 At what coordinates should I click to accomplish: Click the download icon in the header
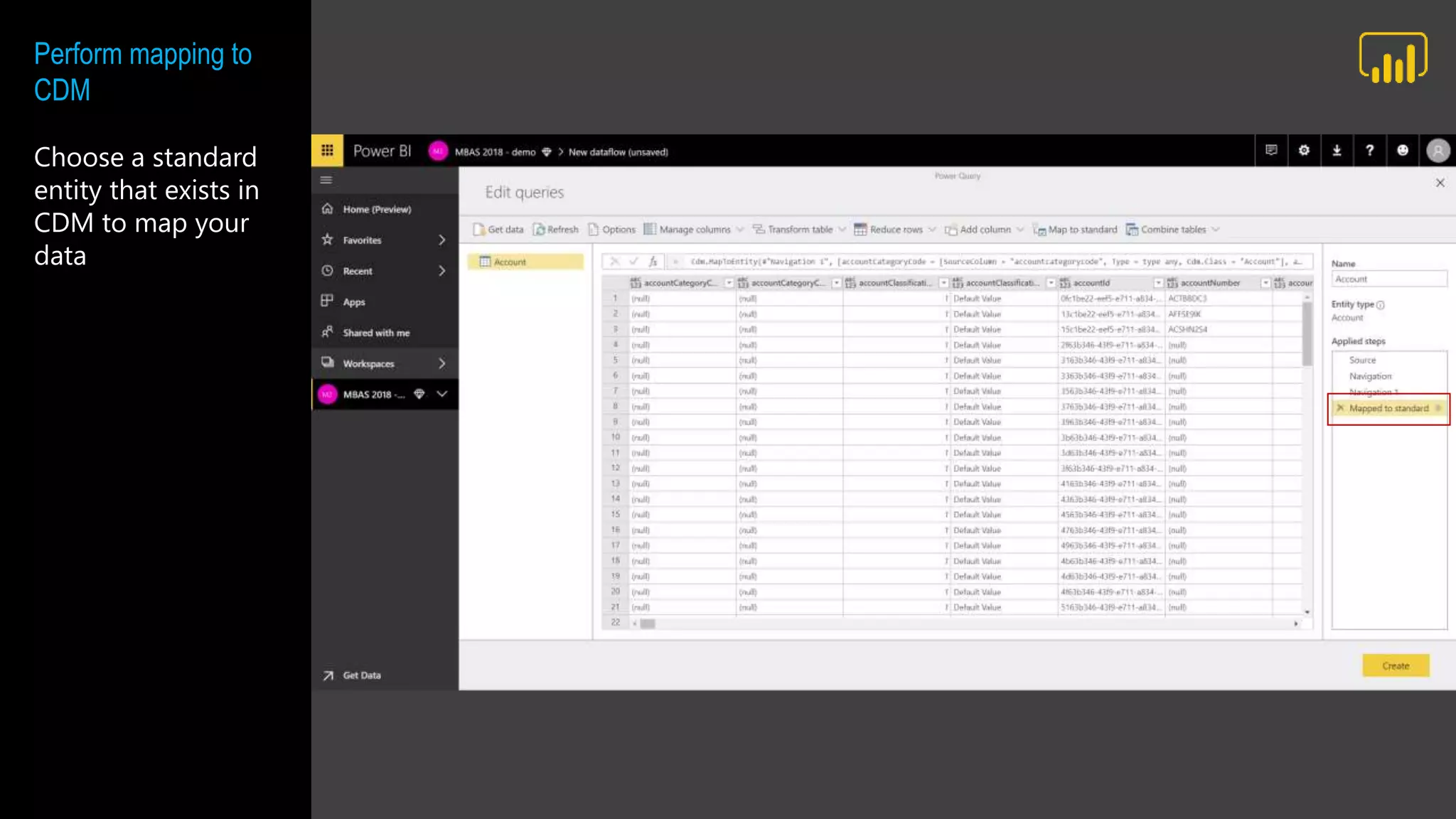tap(1337, 150)
